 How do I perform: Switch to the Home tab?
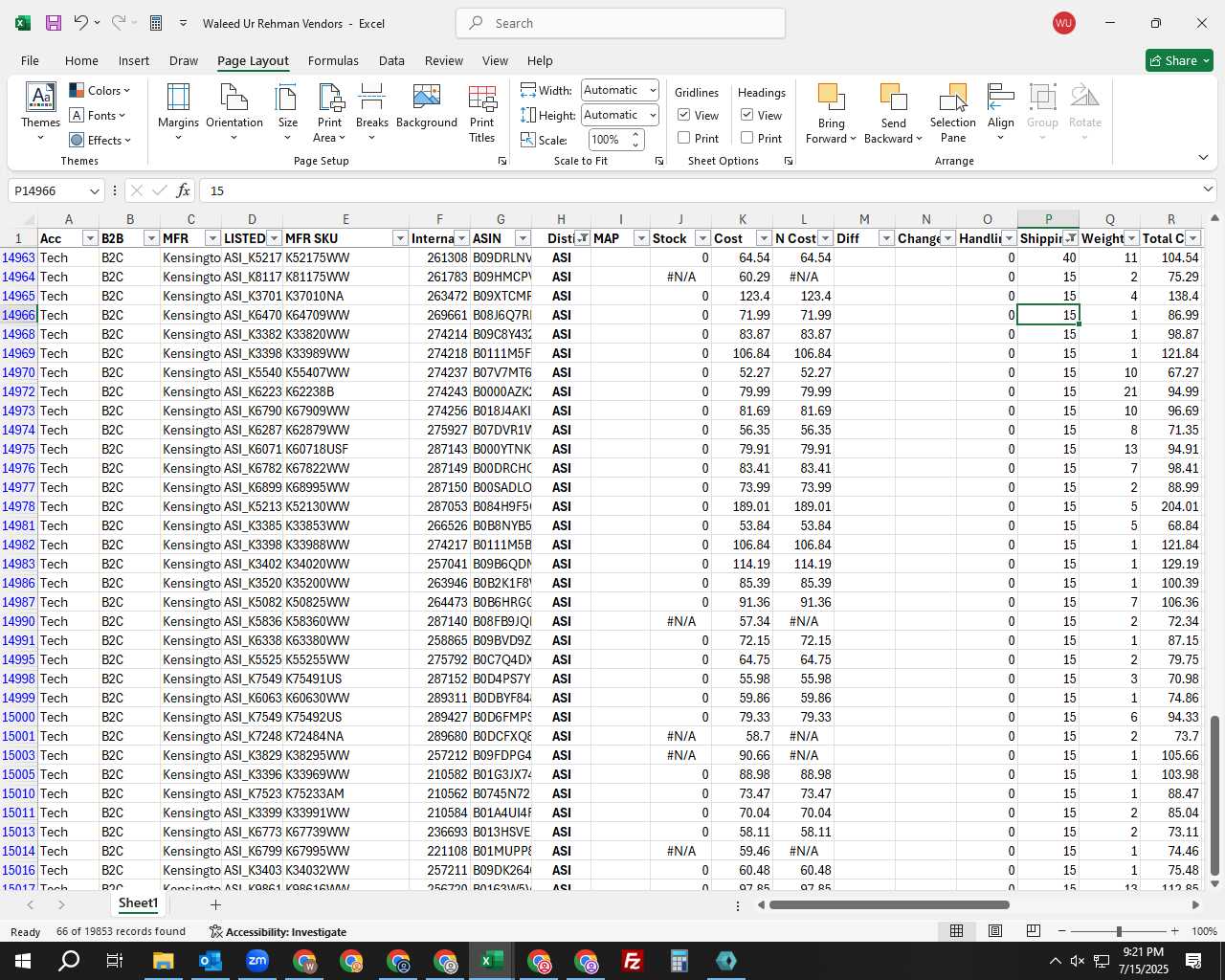coord(81,60)
